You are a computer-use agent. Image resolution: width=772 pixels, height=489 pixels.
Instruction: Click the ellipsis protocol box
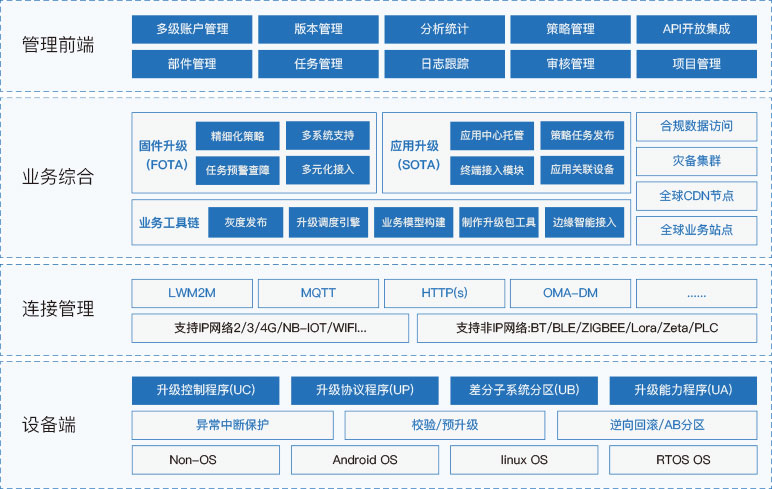[696, 293]
